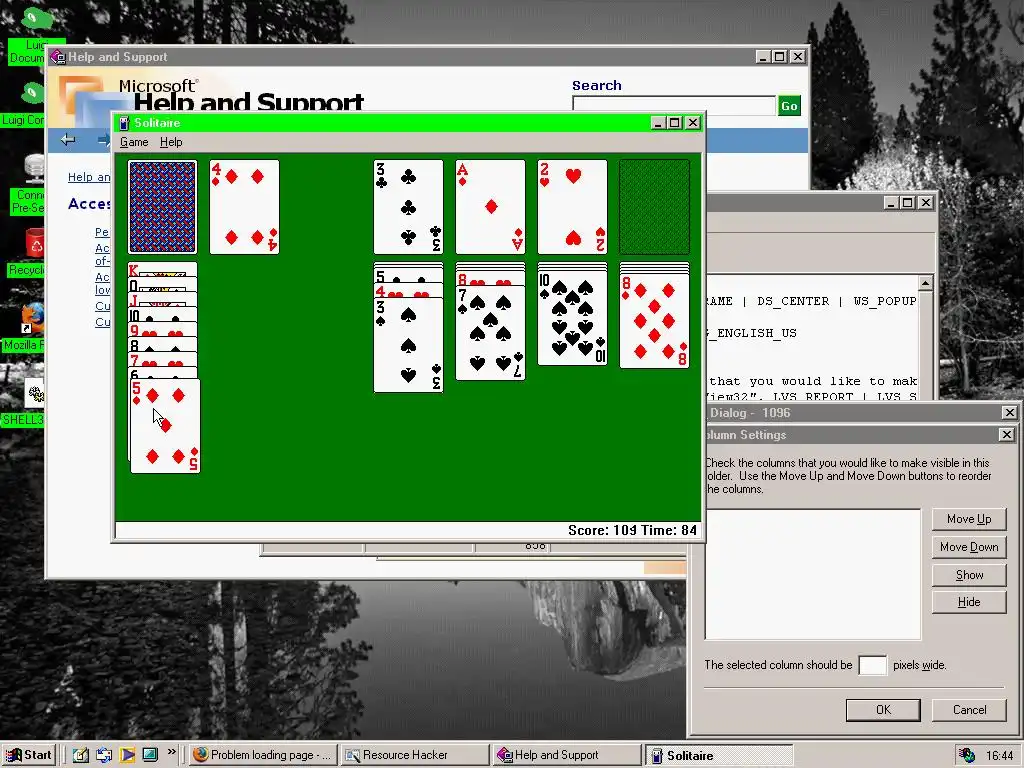
Task: Select the 5 of diamonds tableau card
Action: [x=165, y=425]
